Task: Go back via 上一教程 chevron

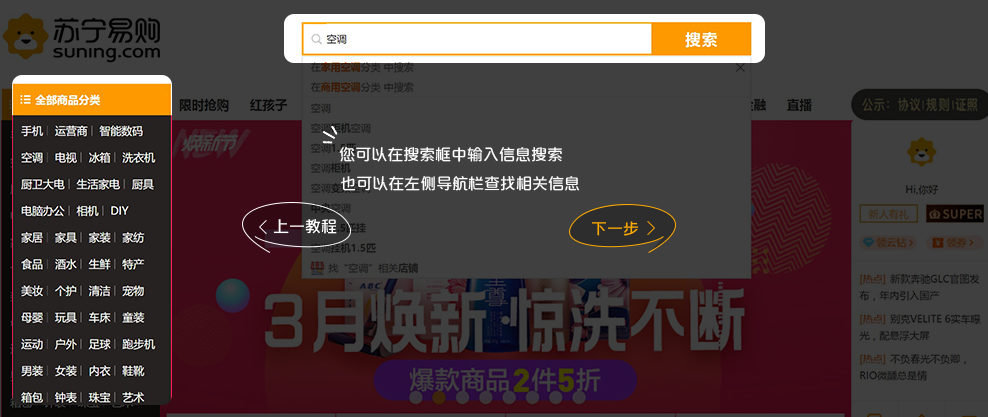Action: [296, 227]
